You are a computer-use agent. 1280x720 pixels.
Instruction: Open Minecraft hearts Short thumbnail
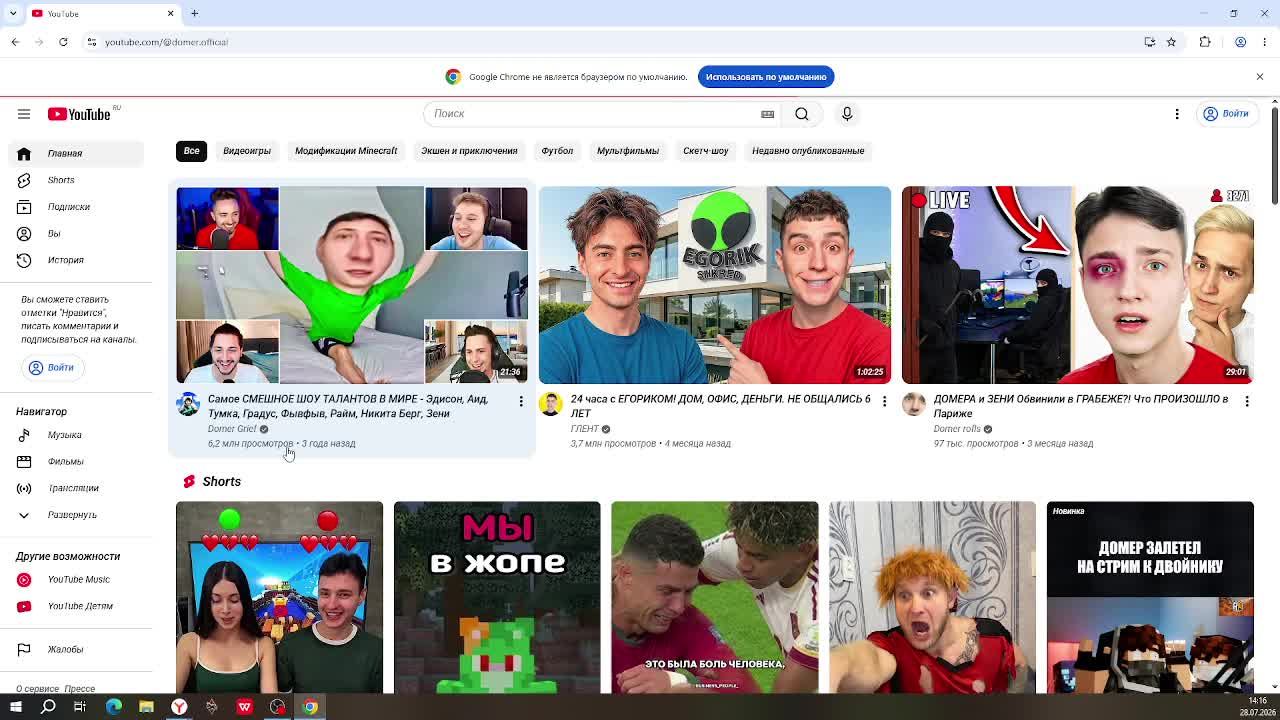pyautogui.click(x=279, y=597)
